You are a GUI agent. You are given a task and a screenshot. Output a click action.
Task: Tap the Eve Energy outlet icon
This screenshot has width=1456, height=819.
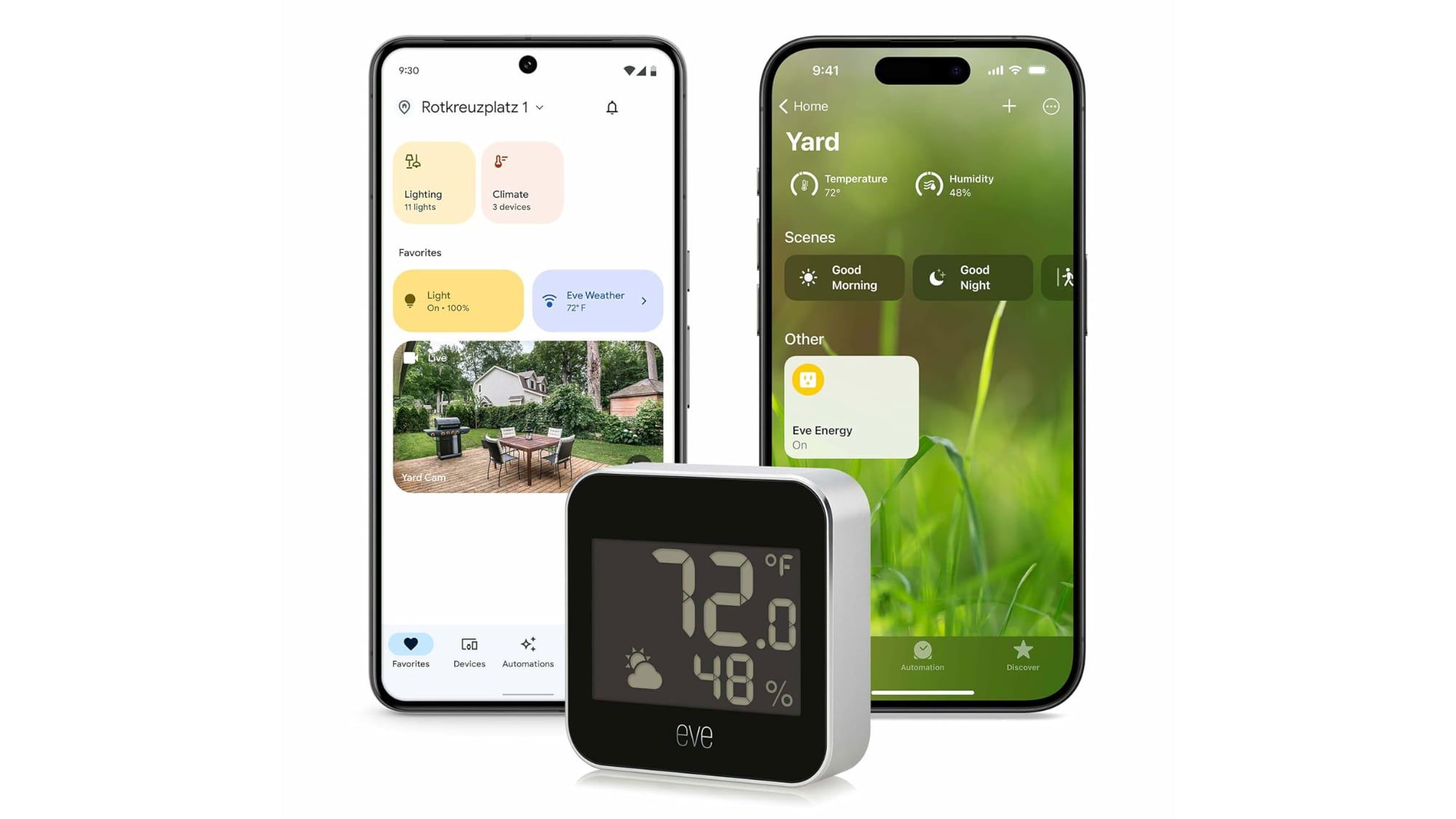[x=808, y=378]
